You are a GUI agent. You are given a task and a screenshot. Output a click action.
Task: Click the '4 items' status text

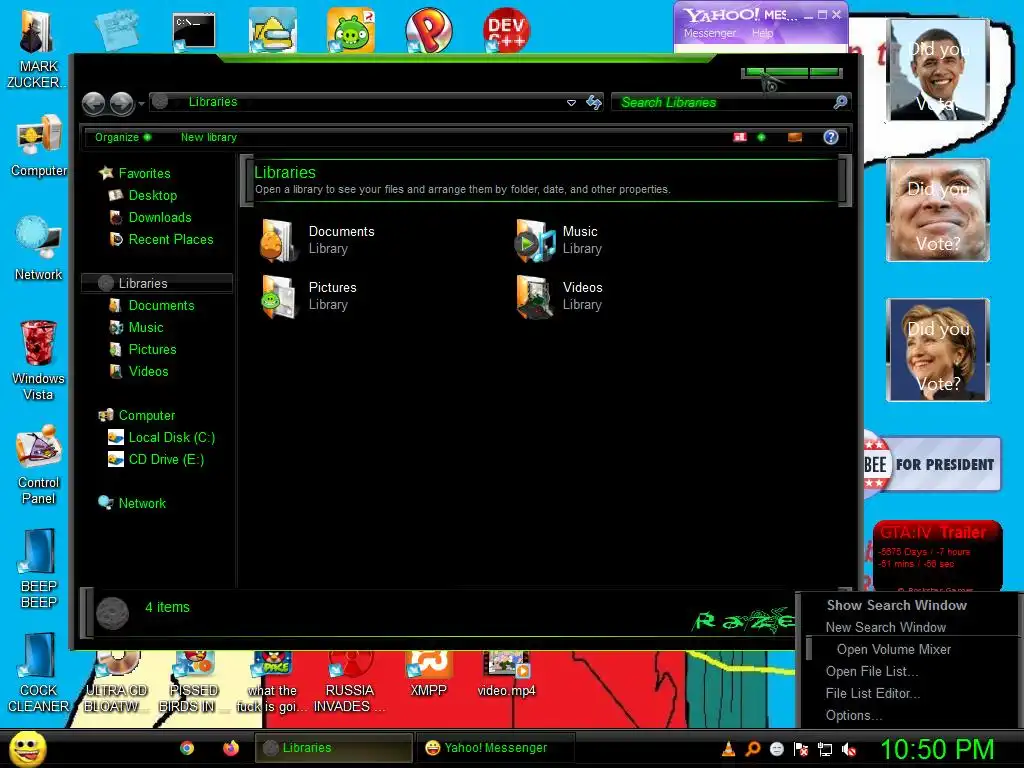(x=167, y=607)
